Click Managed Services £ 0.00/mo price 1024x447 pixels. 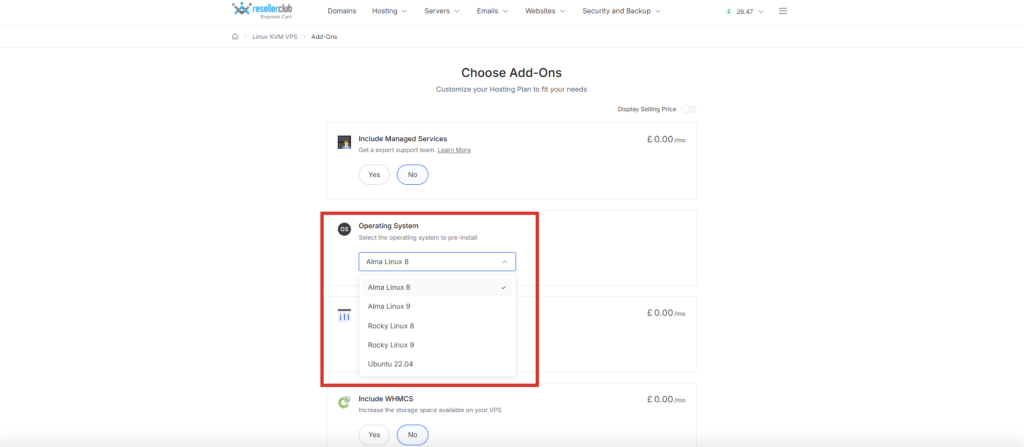[x=666, y=139]
